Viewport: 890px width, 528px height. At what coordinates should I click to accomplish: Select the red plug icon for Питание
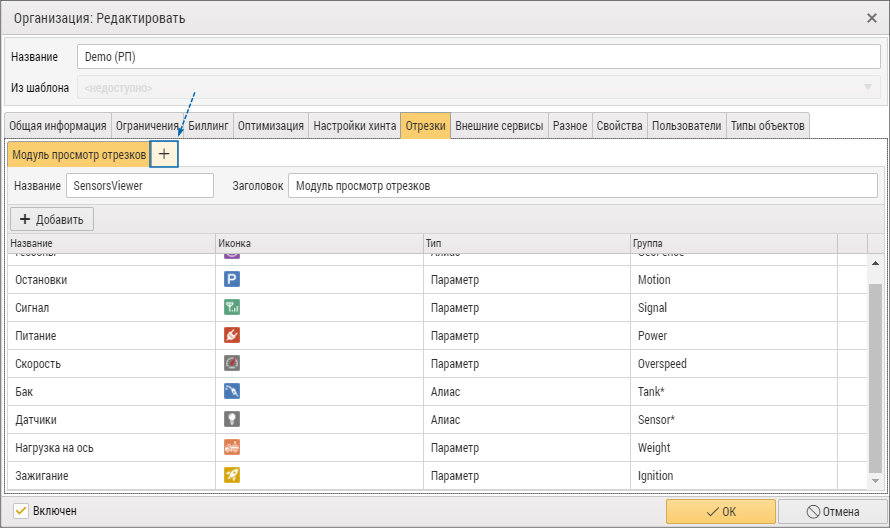coord(232,335)
